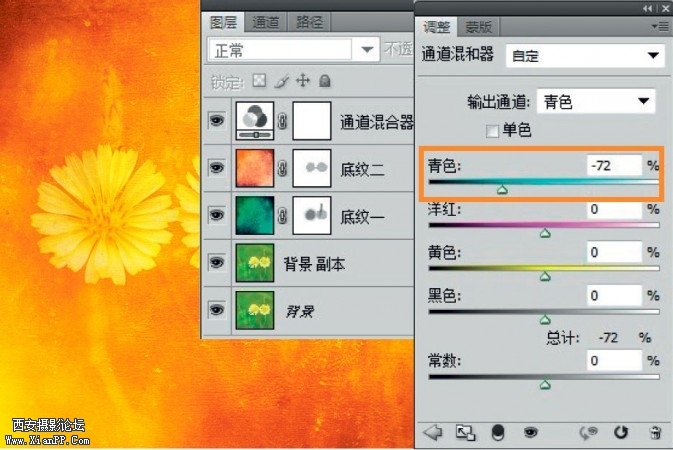Click the clip to layer circle icon
Image resolution: width=673 pixels, height=450 pixels.
tap(496, 432)
